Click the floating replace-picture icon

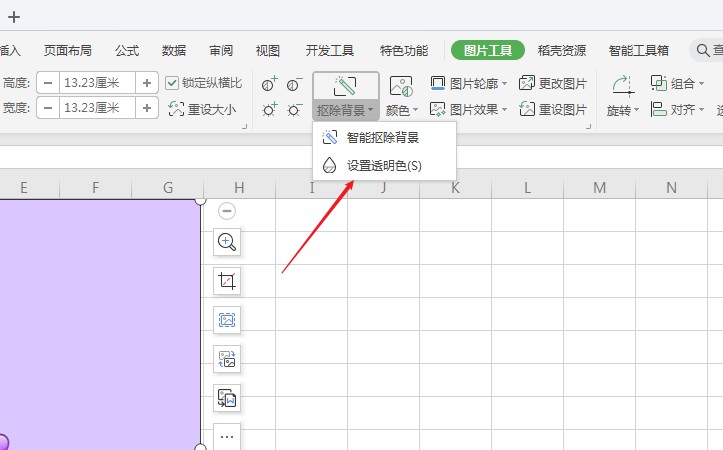(227, 359)
